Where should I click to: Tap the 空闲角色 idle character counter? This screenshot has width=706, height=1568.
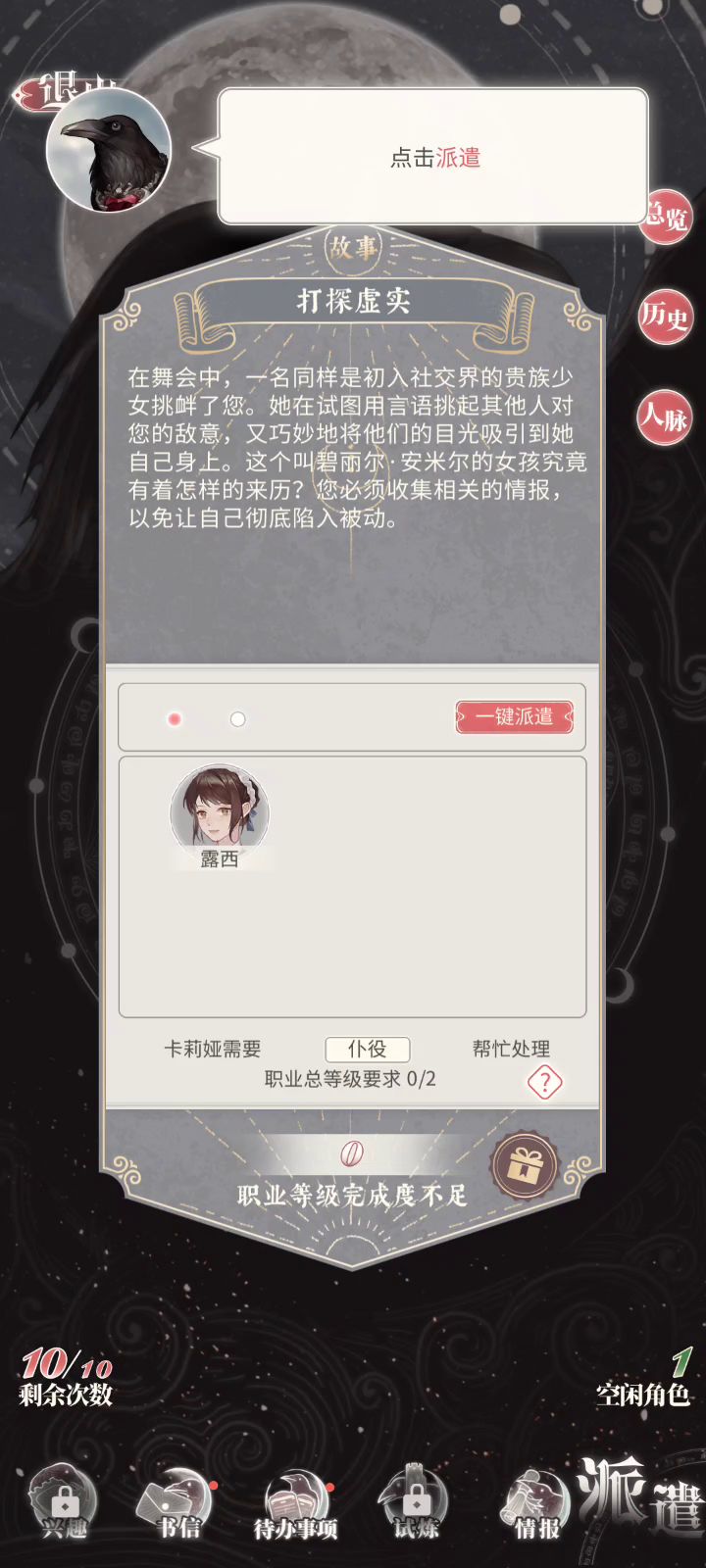[x=643, y=1378]
